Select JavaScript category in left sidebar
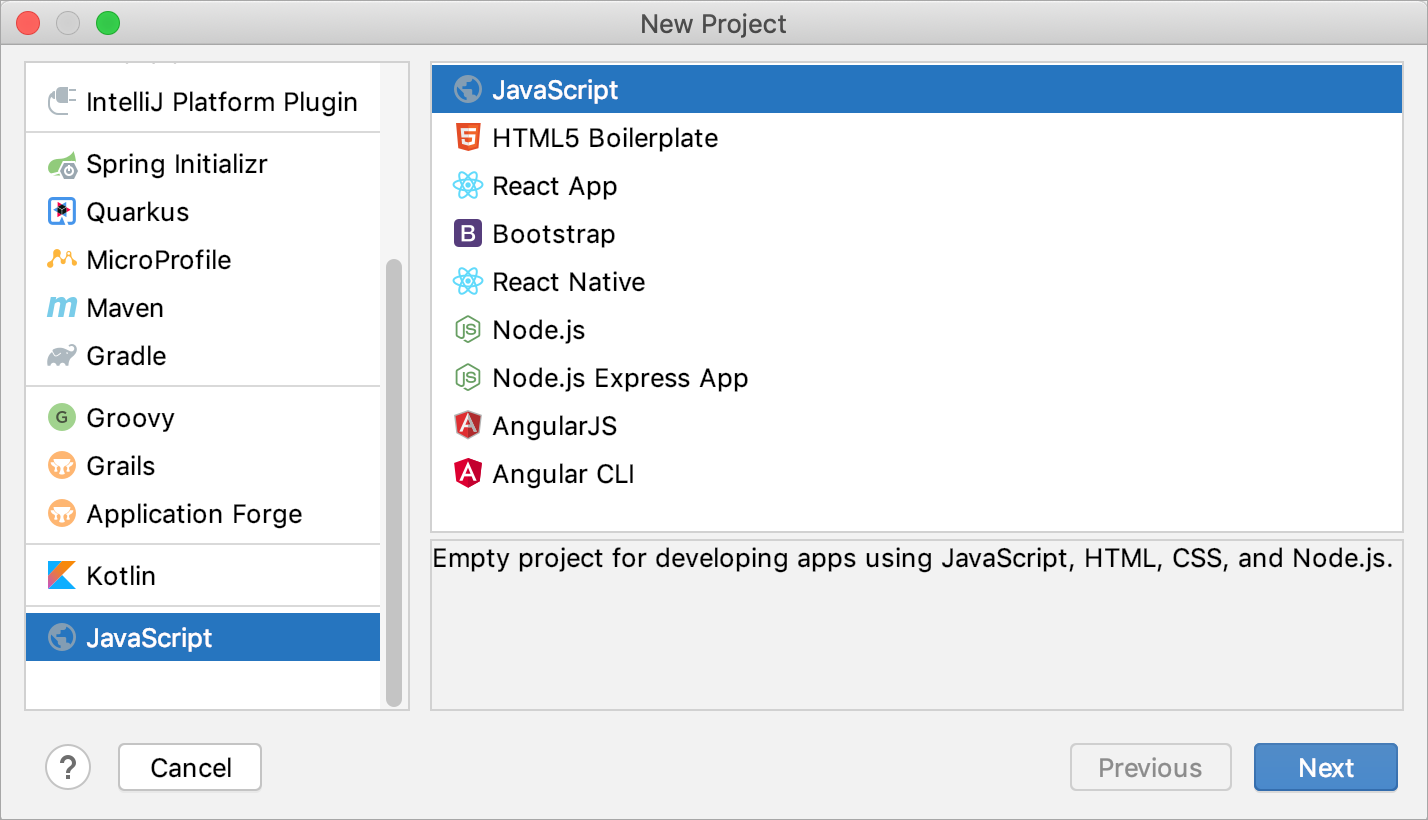This screenshot has width=1428, height=820. click(203, 638)
